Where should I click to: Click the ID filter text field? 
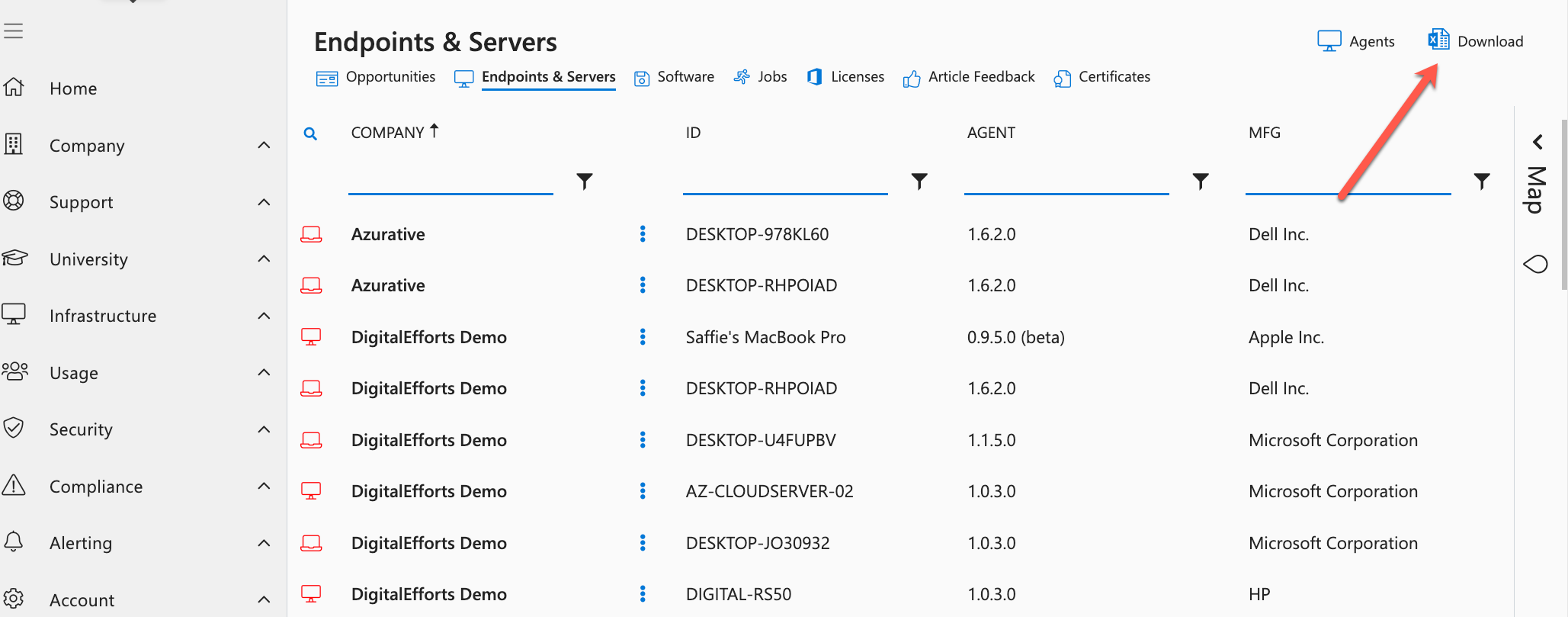[x=785, y=181]
